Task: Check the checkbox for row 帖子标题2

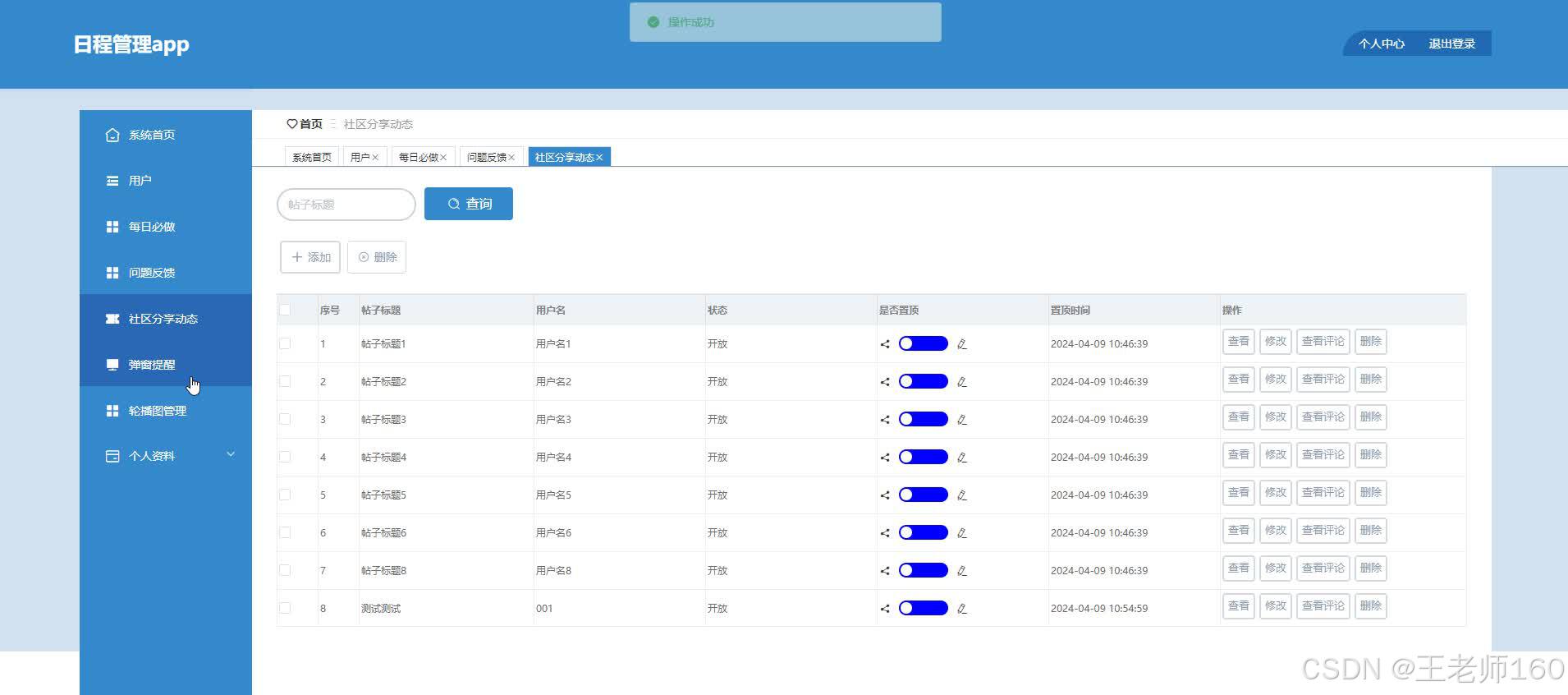Action: 285,381
